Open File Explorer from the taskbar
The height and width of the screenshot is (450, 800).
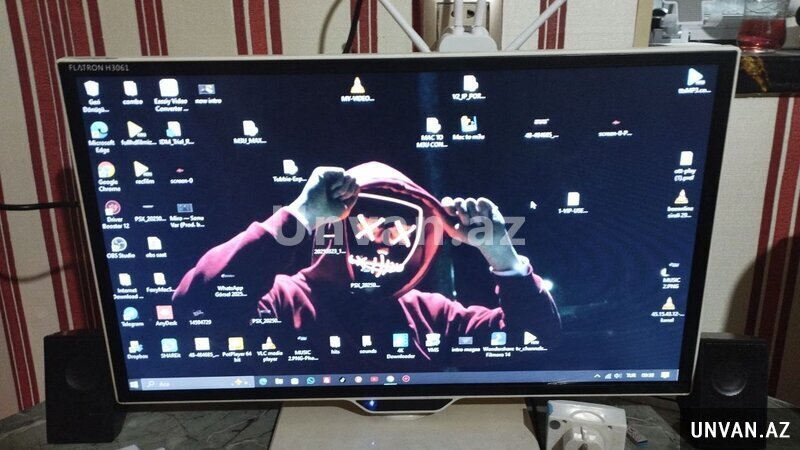[x=279, y=381]
